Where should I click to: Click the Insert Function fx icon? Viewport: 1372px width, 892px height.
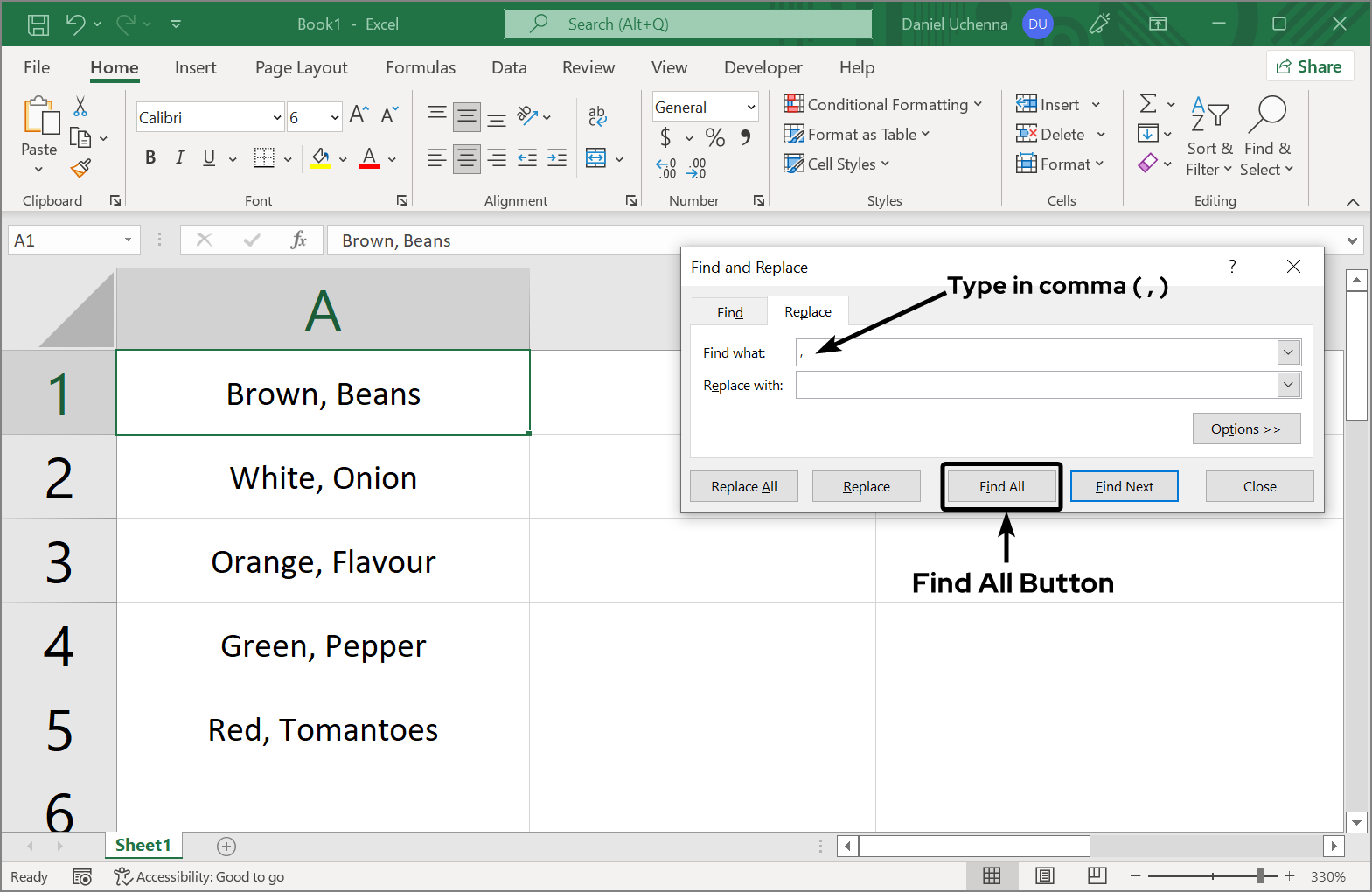(x=298, y=240)
